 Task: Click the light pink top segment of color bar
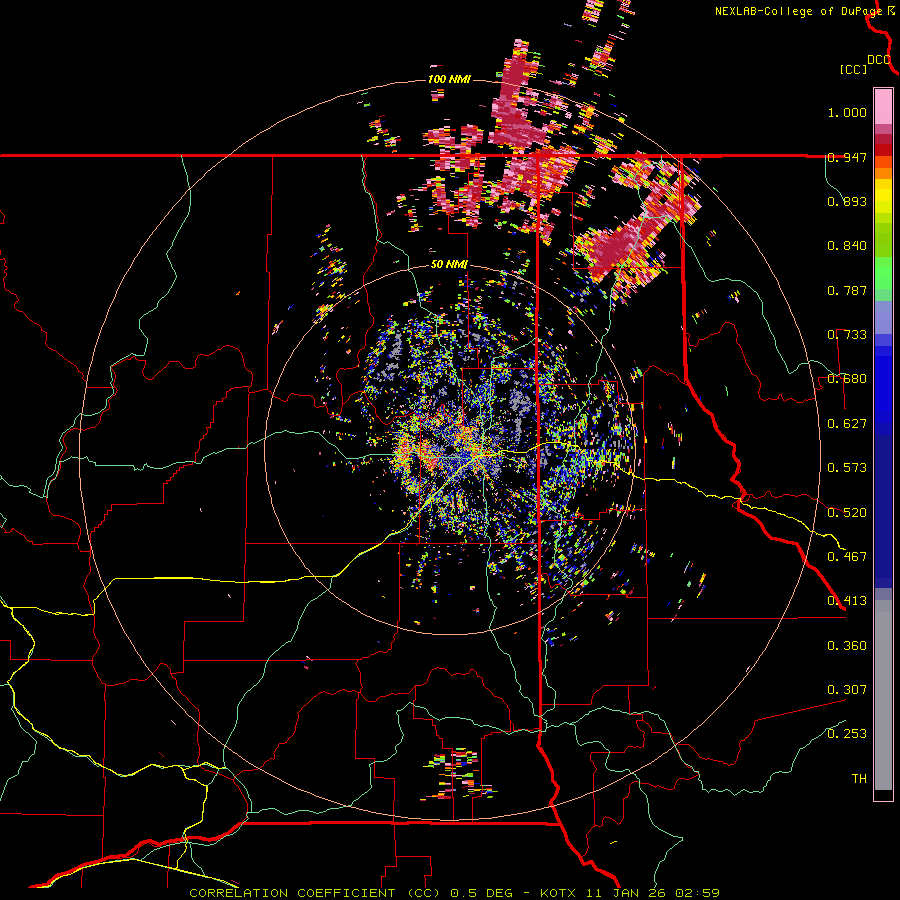883,107
